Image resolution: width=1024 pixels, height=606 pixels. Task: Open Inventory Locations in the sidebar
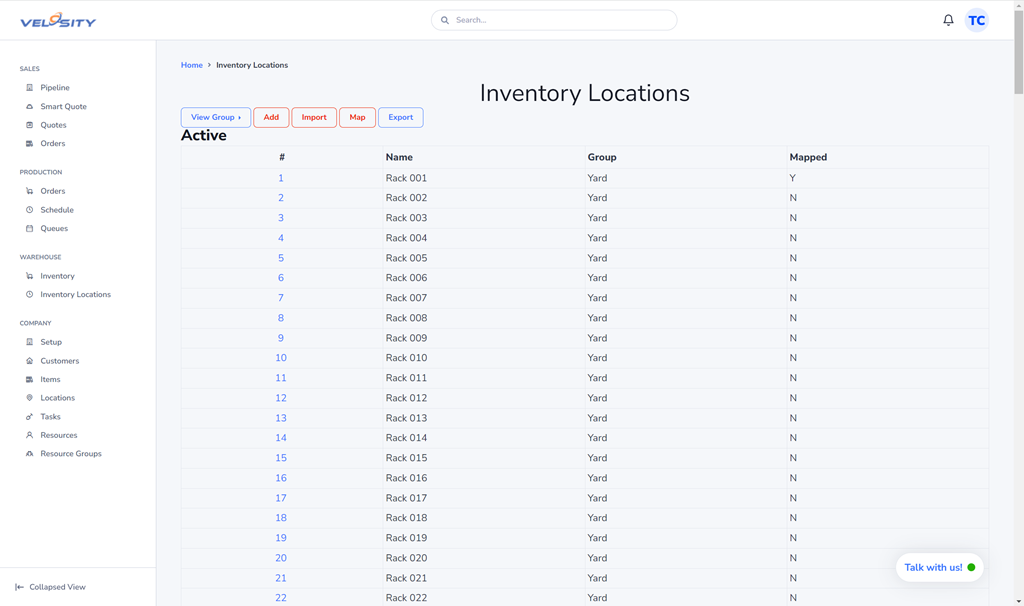click(x=75, y=295)
